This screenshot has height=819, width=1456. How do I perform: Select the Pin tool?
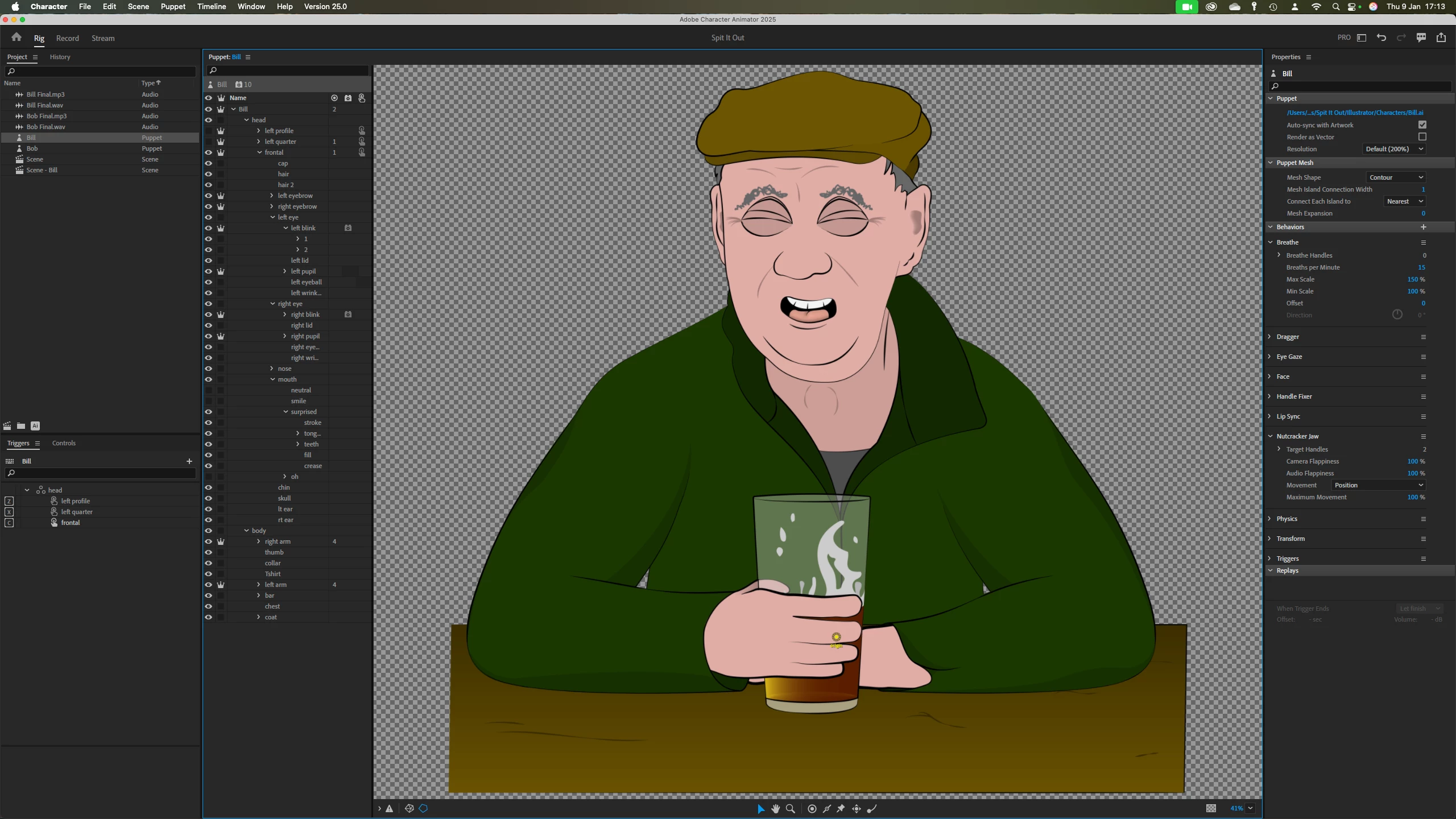(841, 808)
